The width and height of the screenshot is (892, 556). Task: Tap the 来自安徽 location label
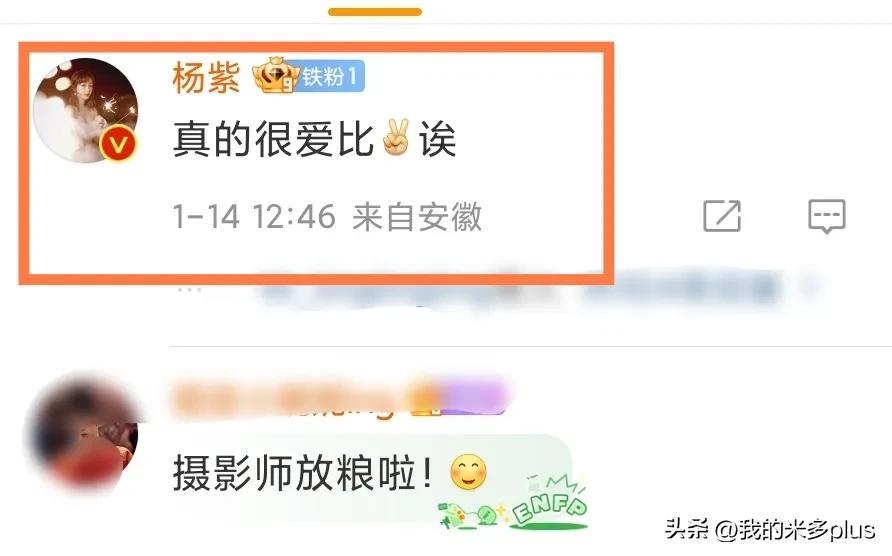click(x=417, y=217)
